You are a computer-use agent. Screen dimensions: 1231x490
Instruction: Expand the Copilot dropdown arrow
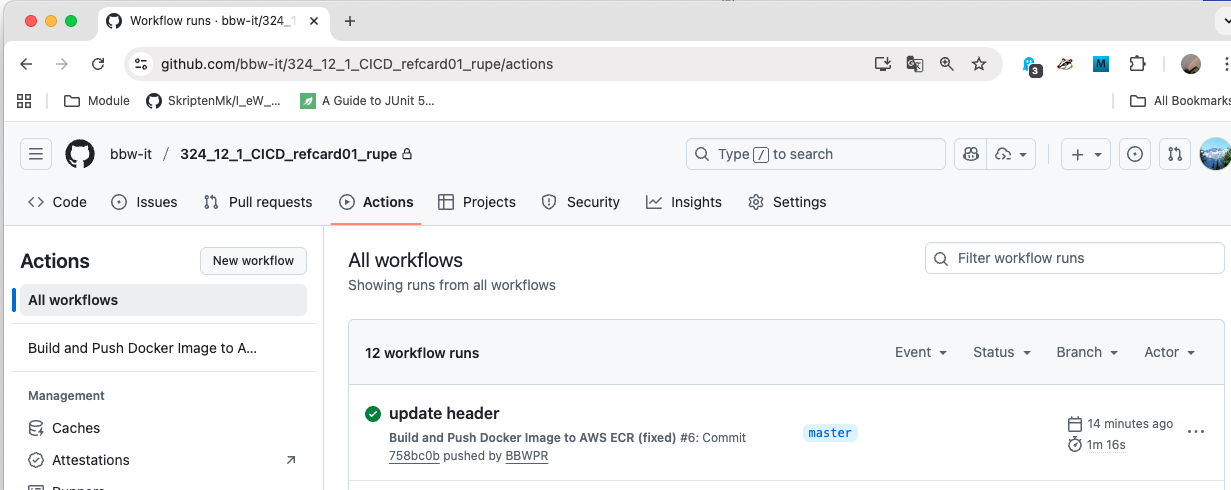pos(1012,154)
